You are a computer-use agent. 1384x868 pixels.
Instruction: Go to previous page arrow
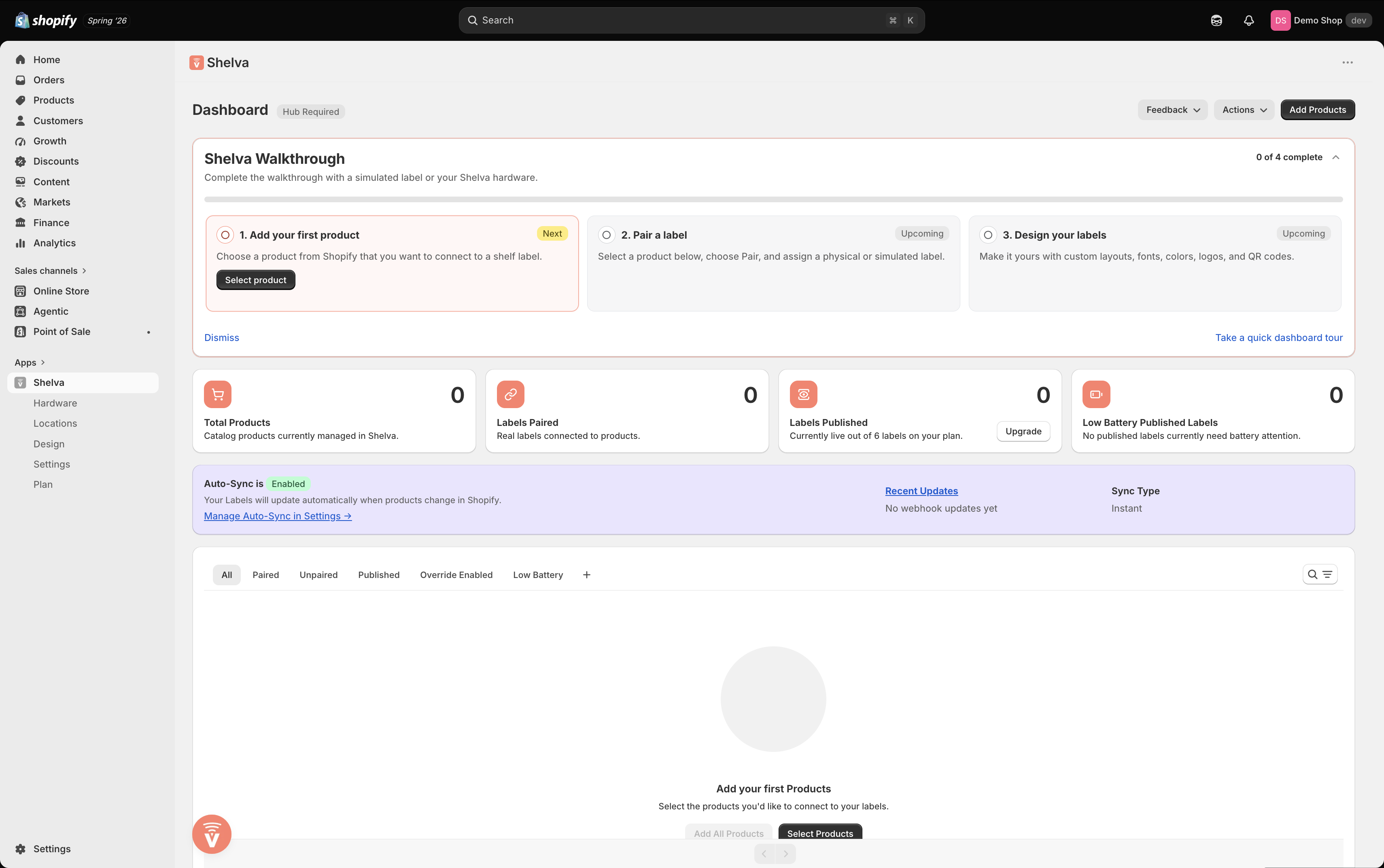764,854
